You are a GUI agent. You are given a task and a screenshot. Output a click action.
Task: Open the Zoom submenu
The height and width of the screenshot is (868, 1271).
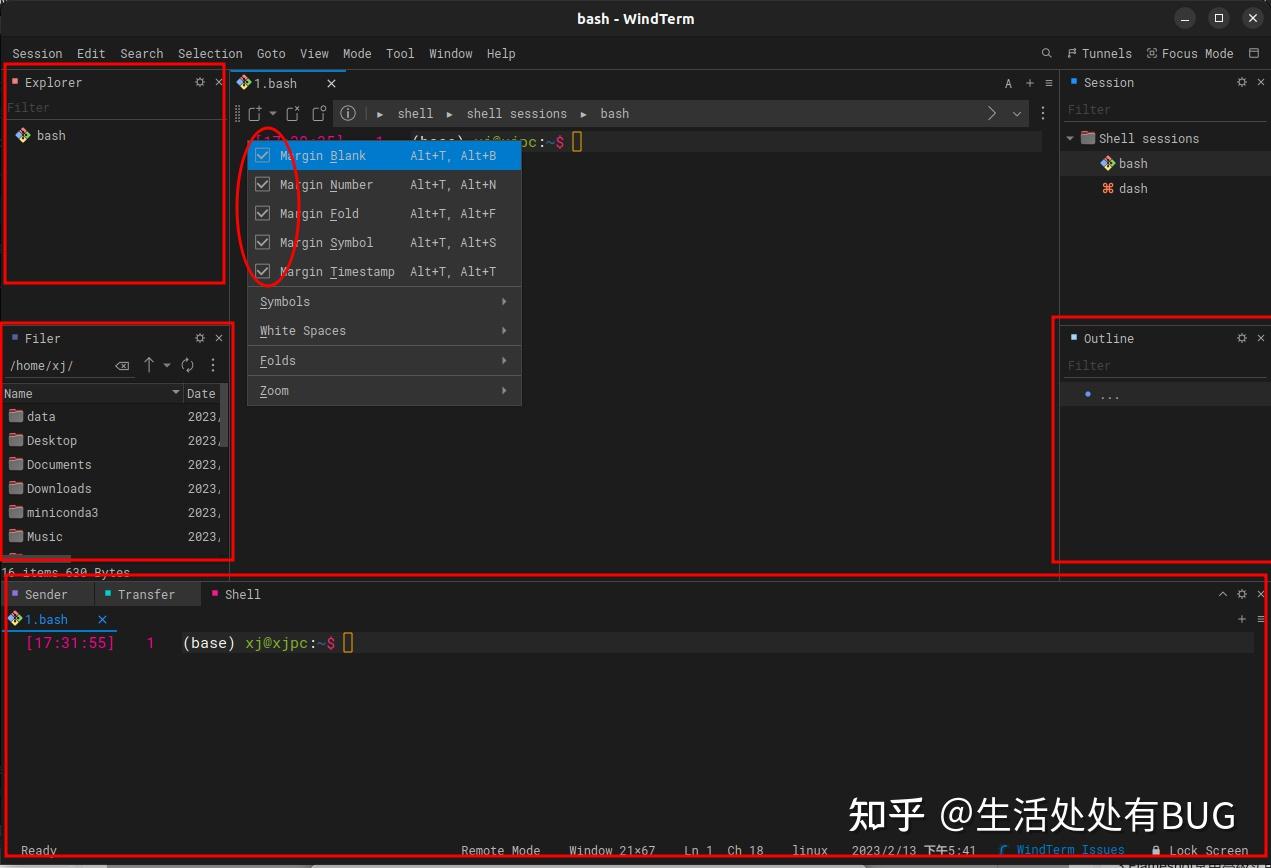tap(273, 390)
